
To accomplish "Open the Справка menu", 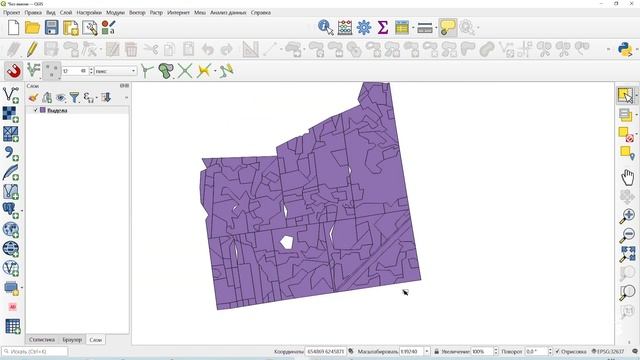I will [261, 13].
